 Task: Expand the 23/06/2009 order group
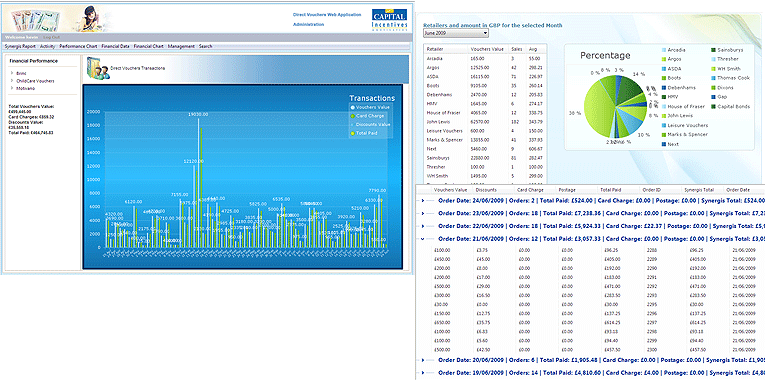[423, 213]
